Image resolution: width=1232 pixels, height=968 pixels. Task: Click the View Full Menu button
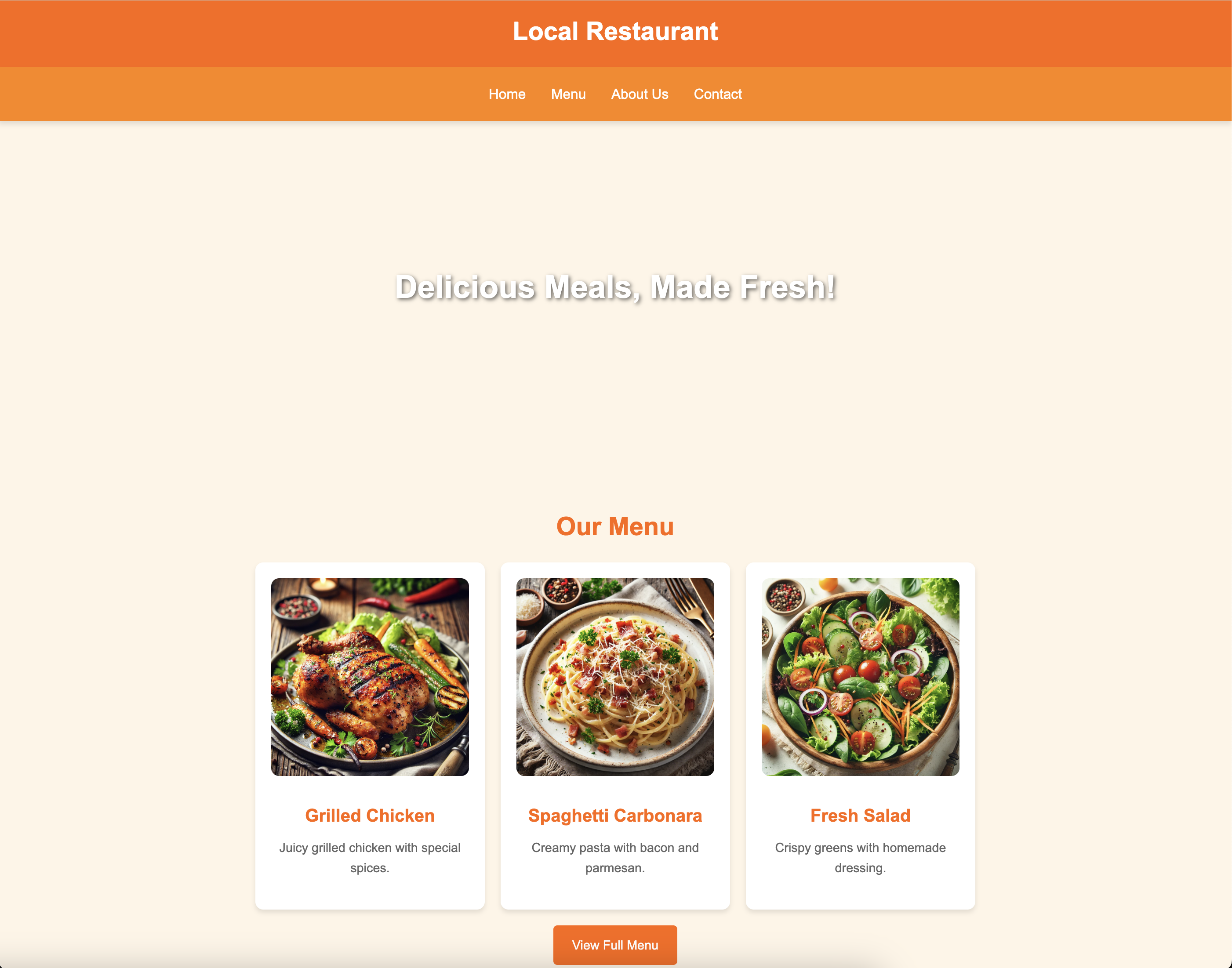pos(615,945)
